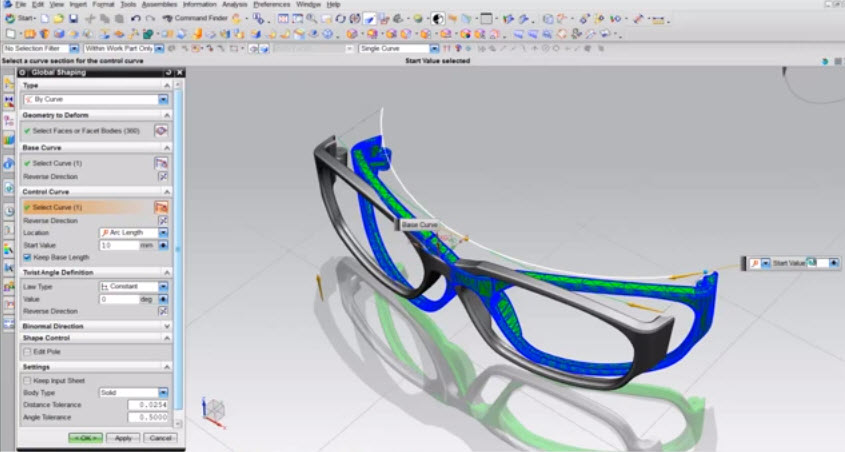Open the Assemblies menu
This screenshot has width=845, height=452.
160,4
